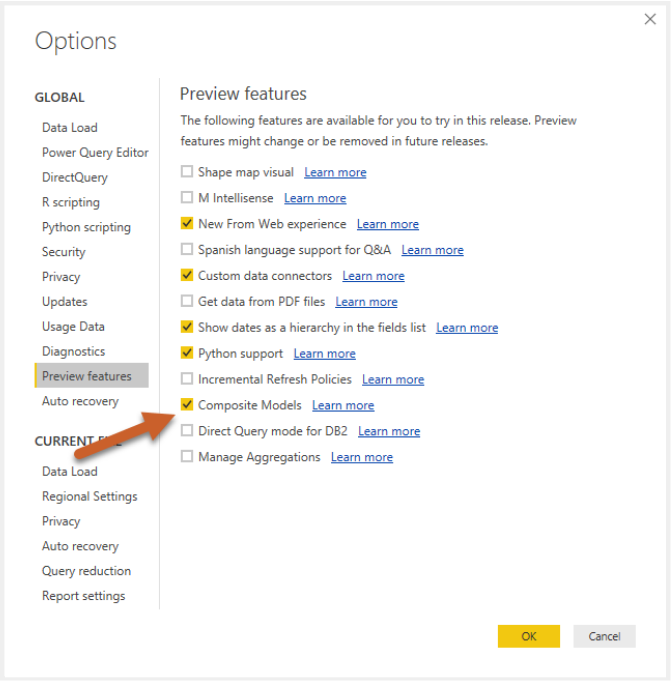The width and height of the screenshot is (672, 683).
Task: Check the M Intellisense option
Action: [187, 198]
